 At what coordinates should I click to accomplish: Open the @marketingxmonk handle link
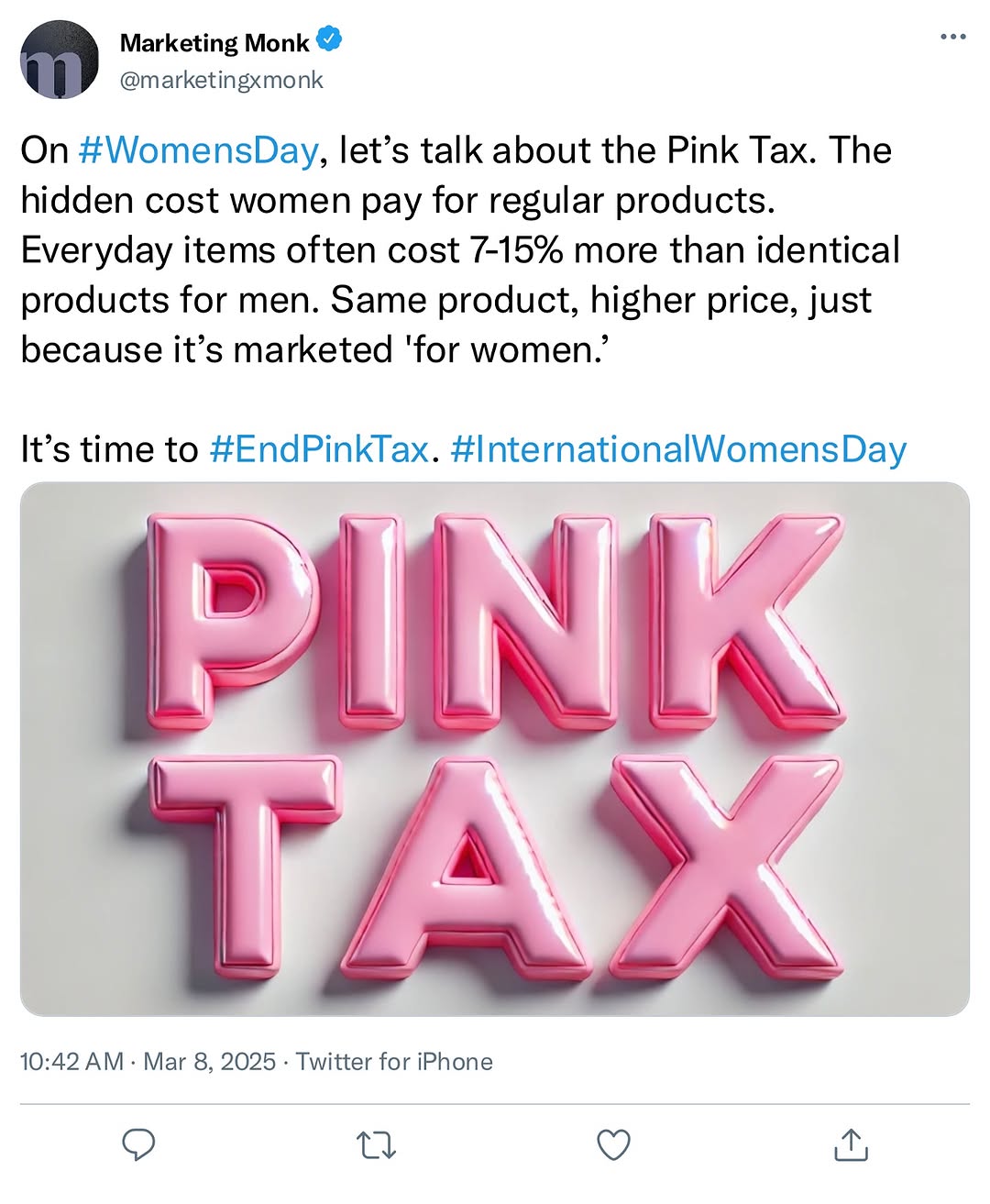tap(221, 81)
